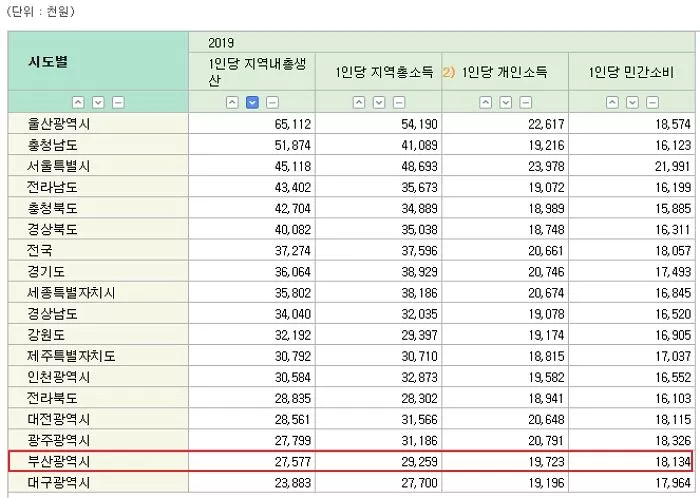Sort 1인당 지역총소득 in ascending order

click(x=358, y=102)
